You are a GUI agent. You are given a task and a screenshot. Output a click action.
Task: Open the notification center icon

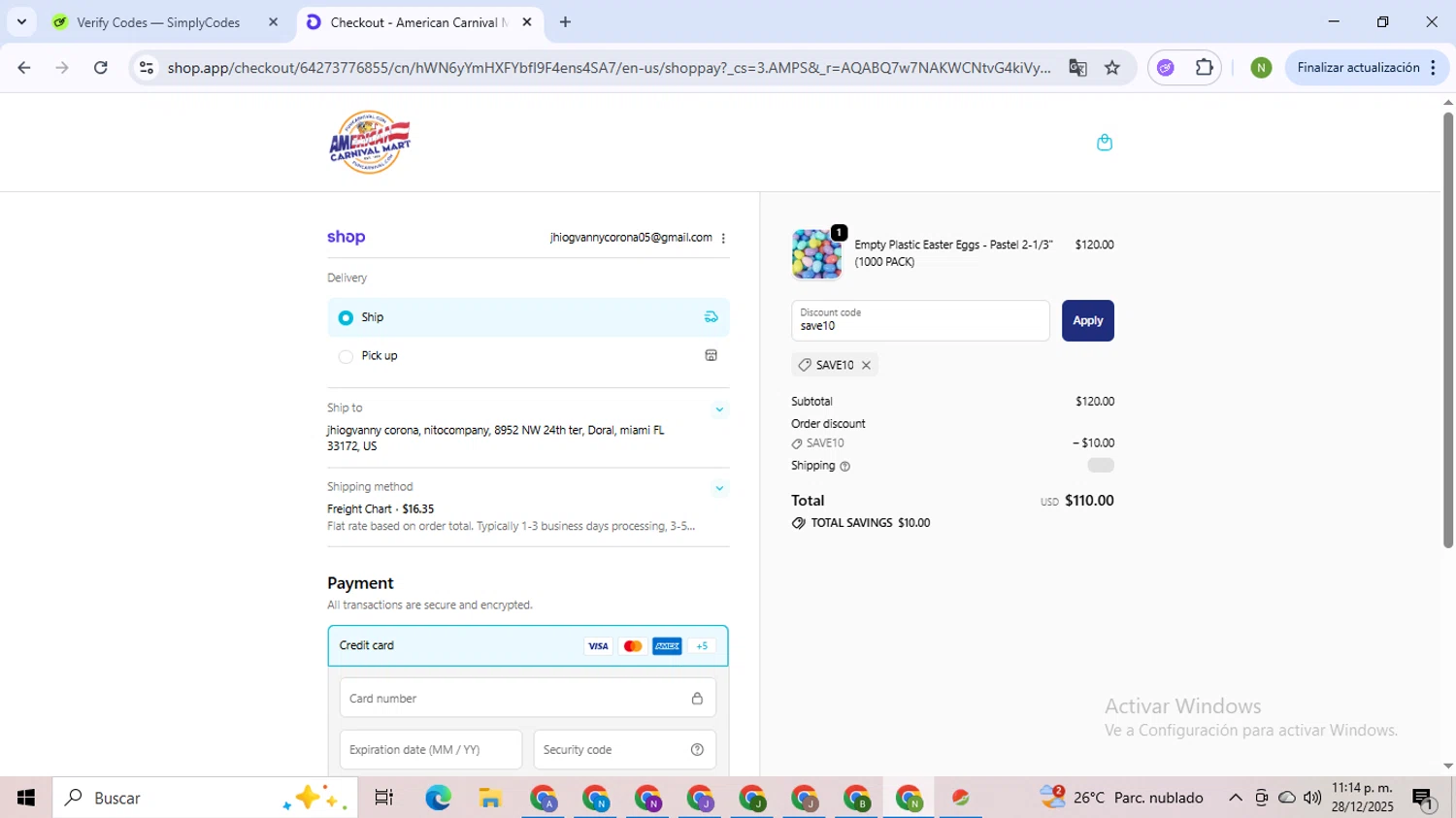pos(1423,799)
